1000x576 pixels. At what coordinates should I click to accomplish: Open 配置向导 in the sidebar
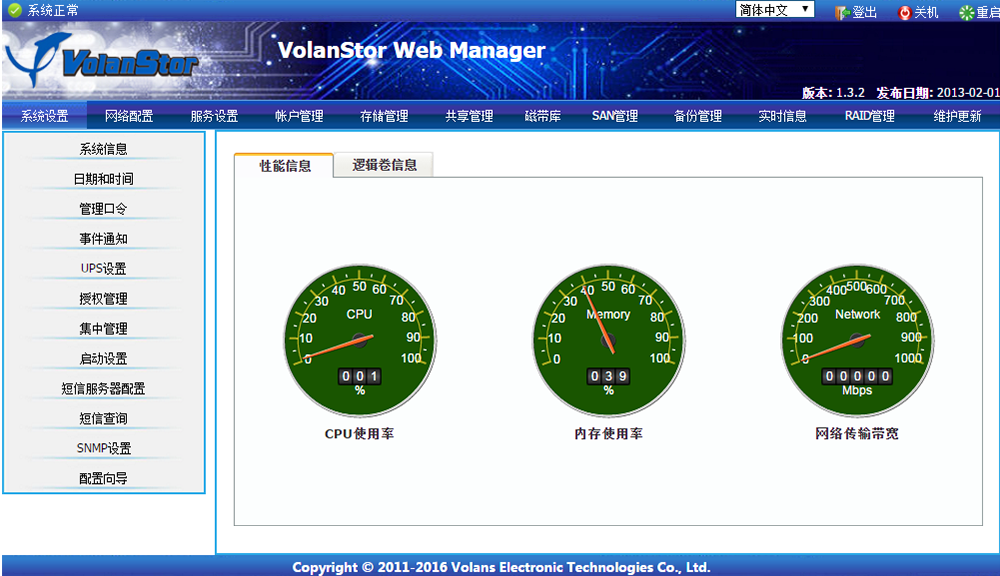103,479
